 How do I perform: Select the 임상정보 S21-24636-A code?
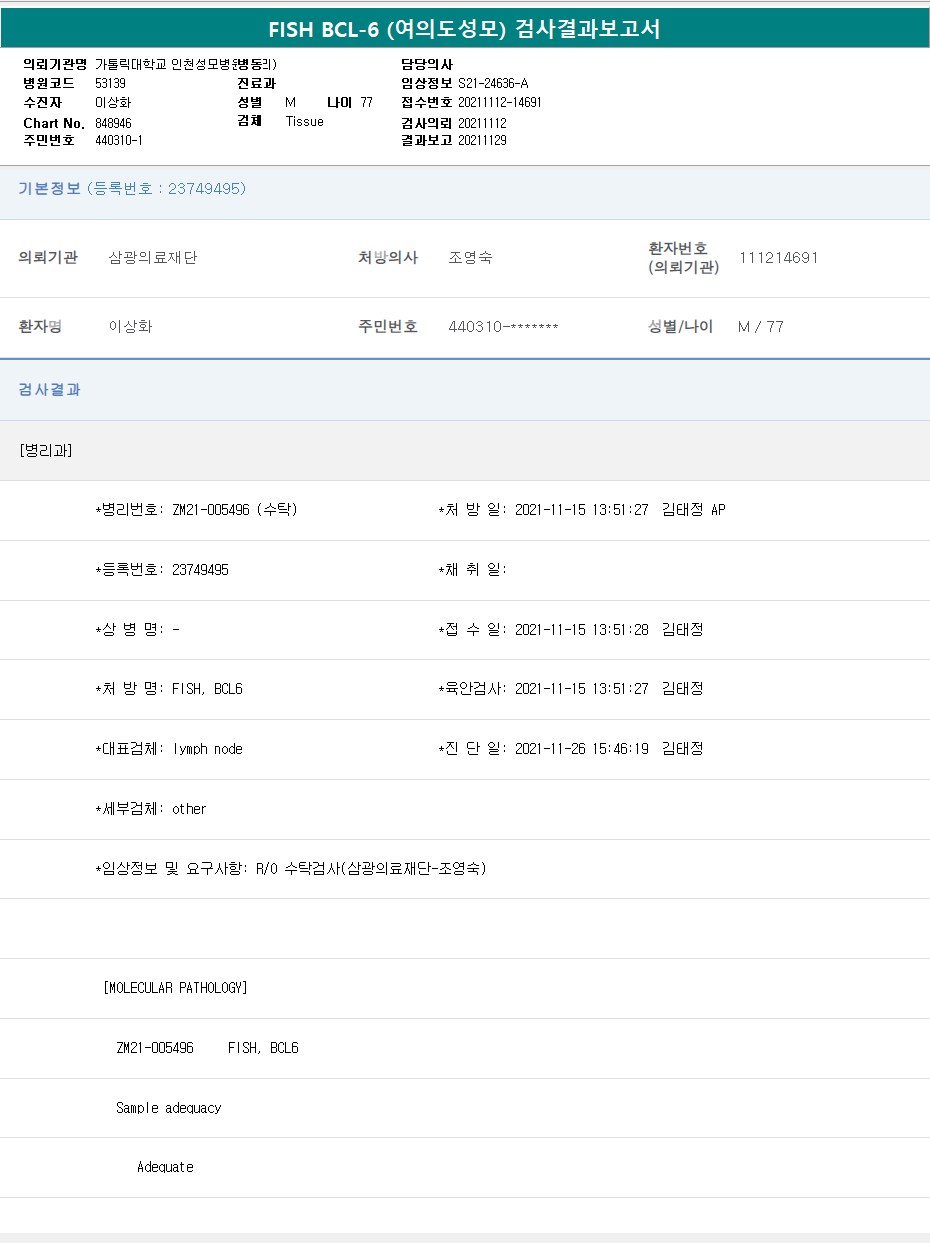[493, 83]
